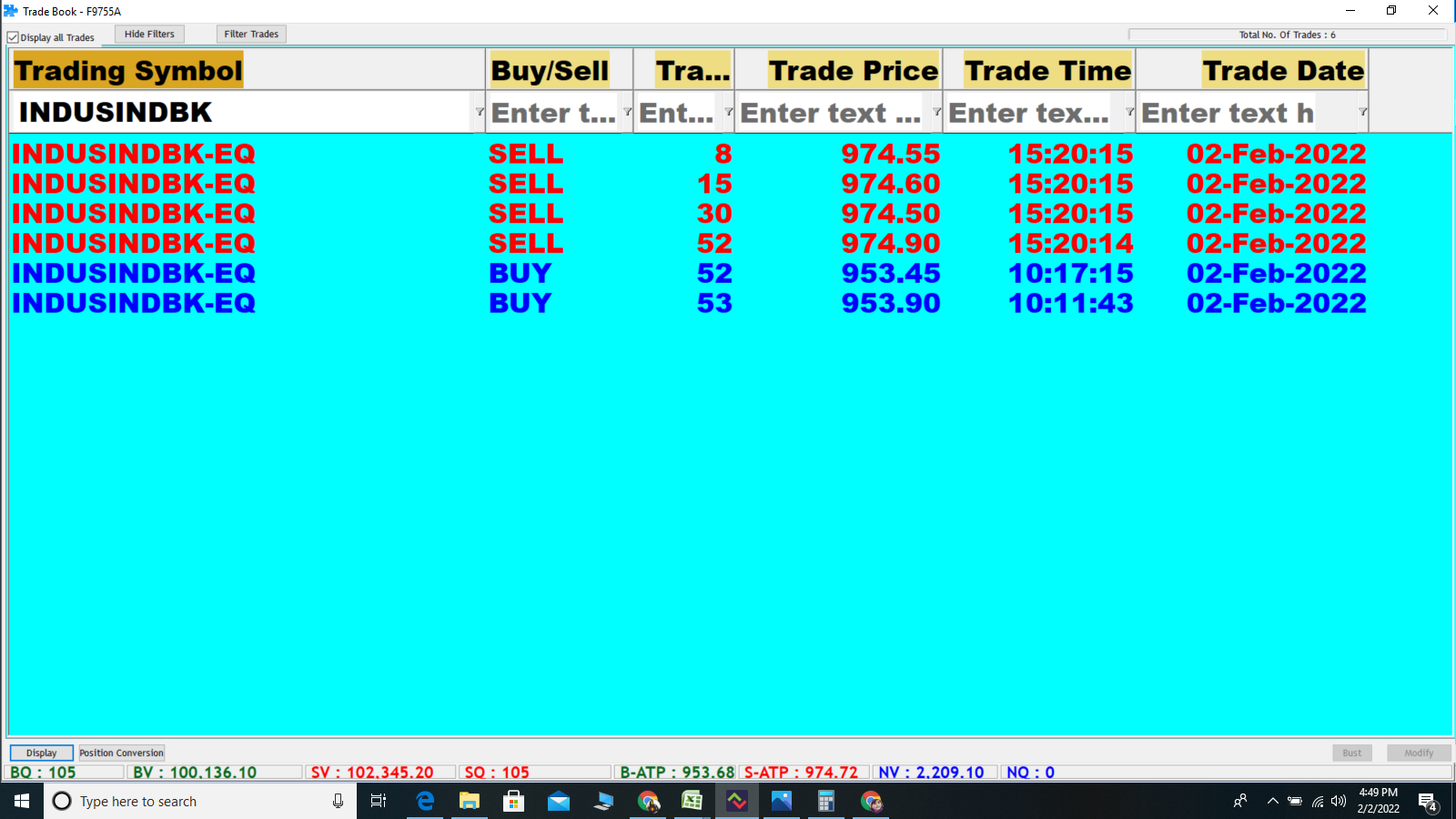Click the Display button at bottom
Screen dimensions: 1456x819
click(41, 753)
